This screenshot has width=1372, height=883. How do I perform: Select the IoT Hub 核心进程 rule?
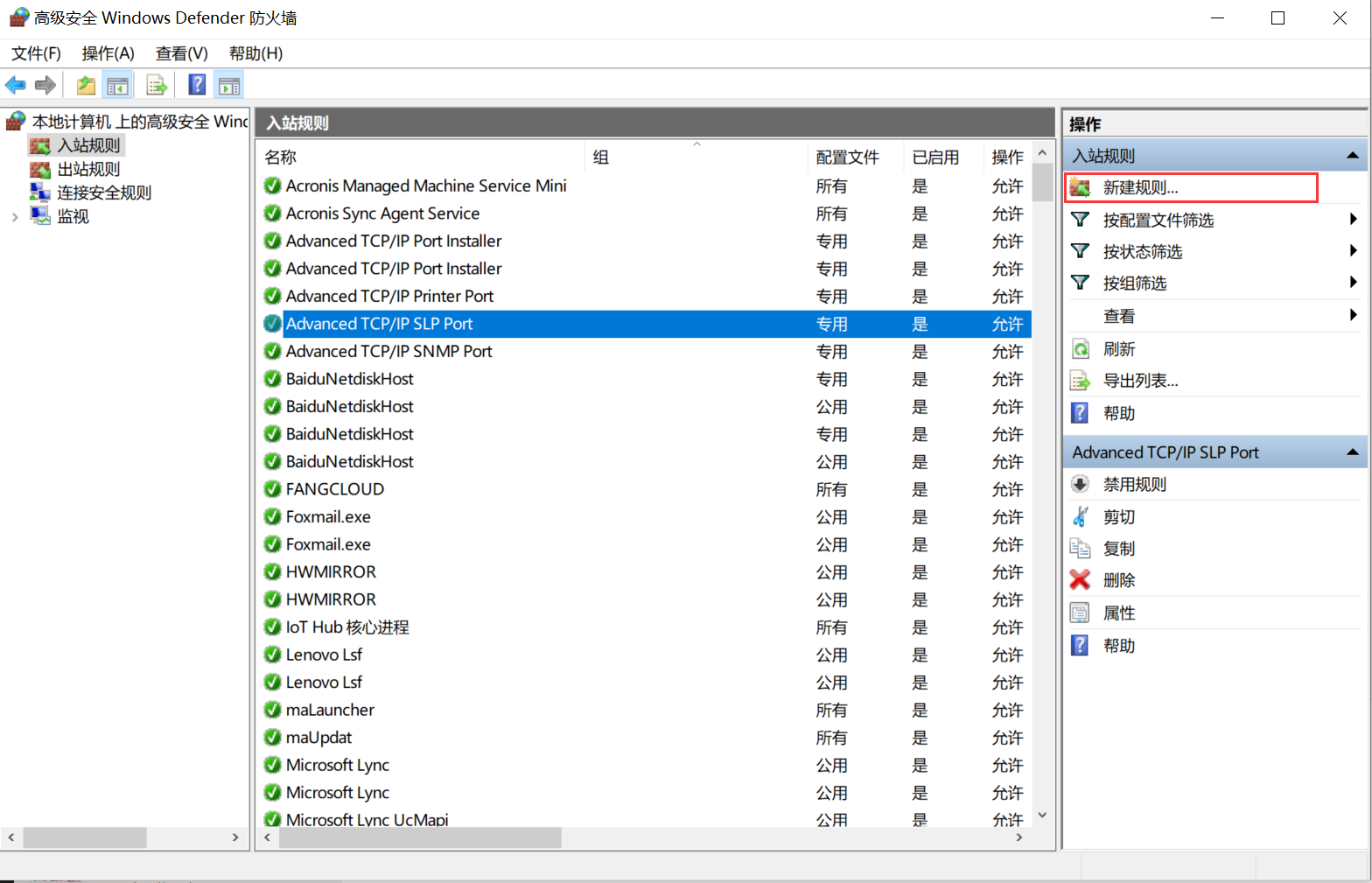pos(347,627)
